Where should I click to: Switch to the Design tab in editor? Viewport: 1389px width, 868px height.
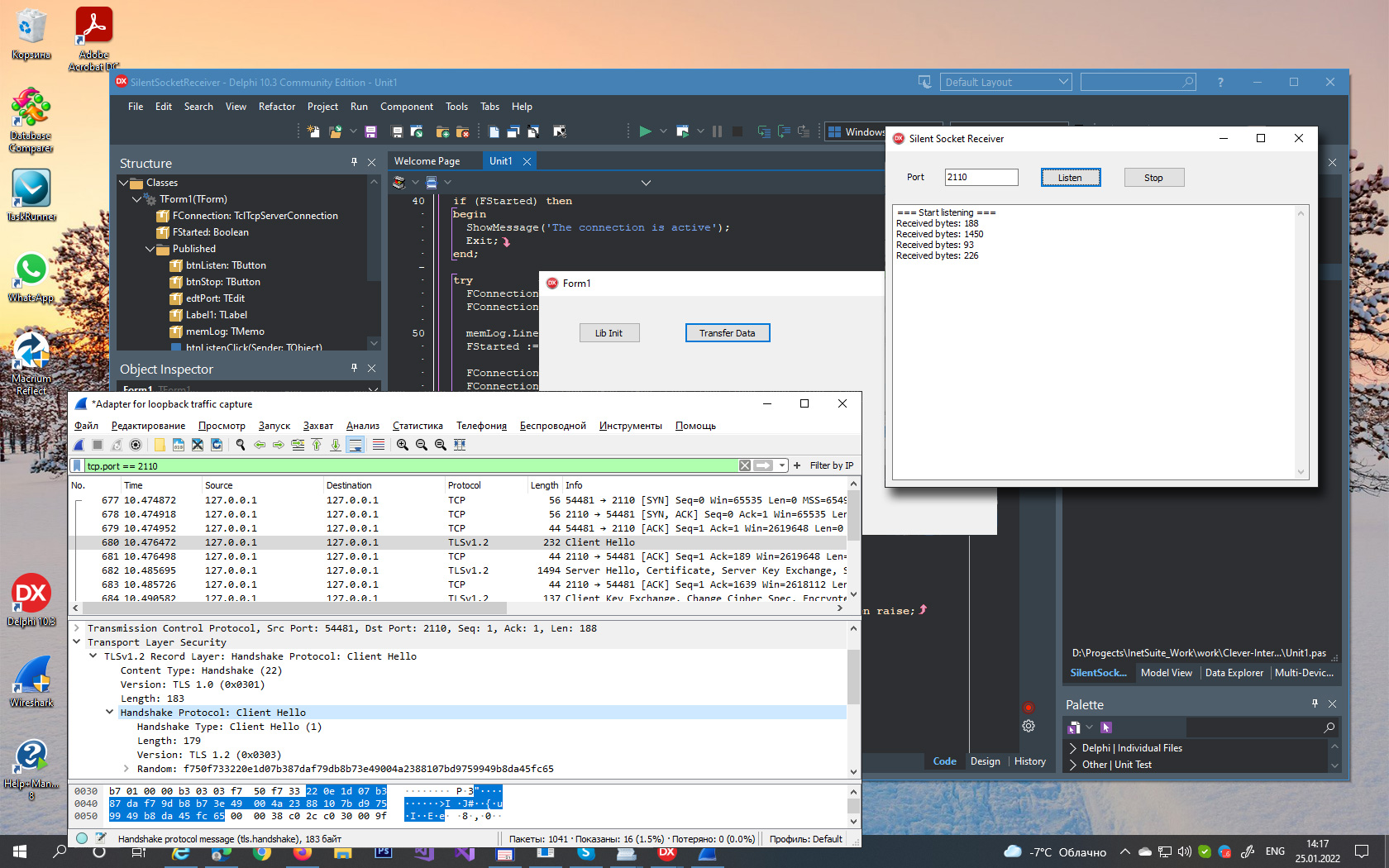[986, 761]
